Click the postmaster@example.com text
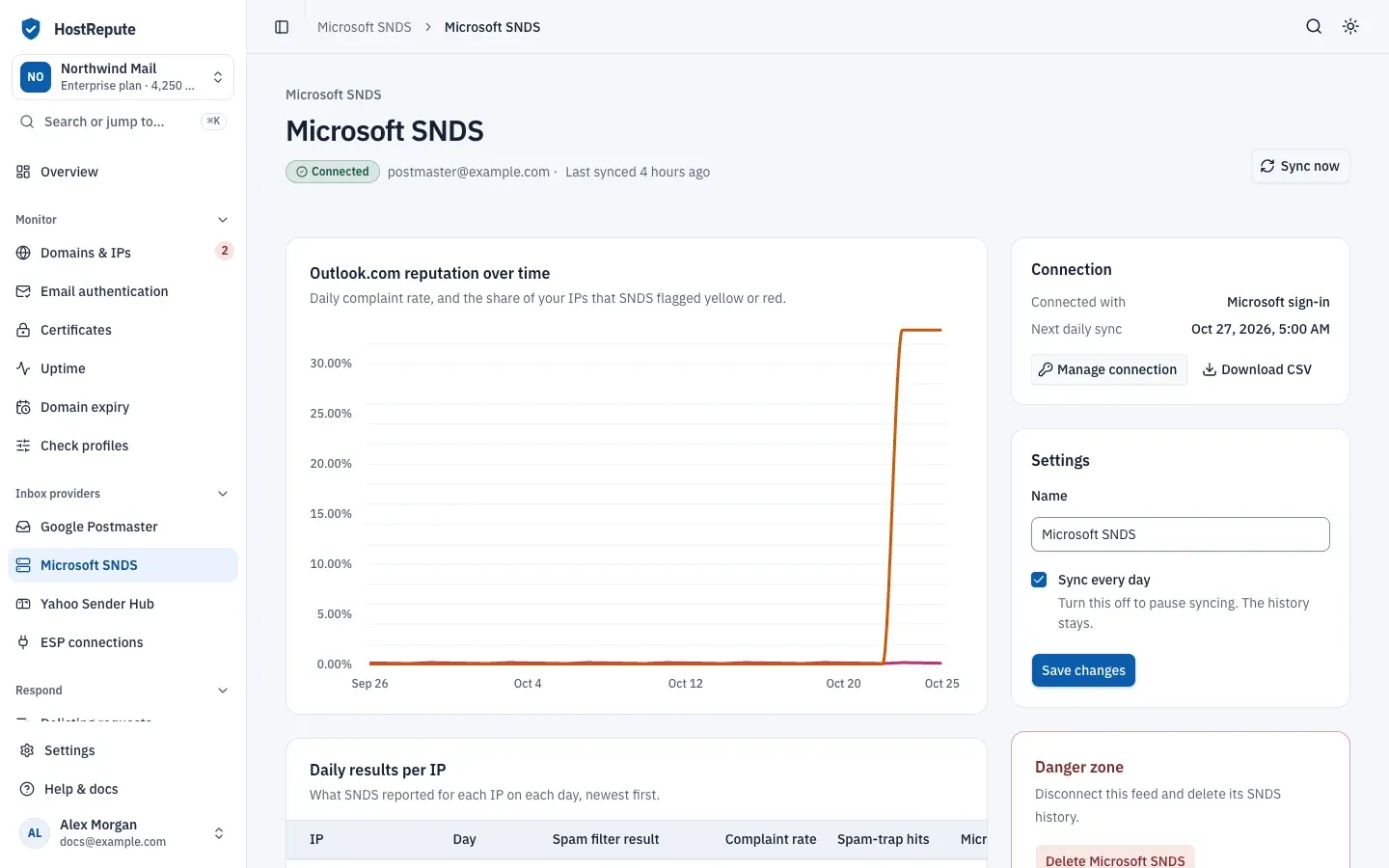The height and width of the screenshot is (868, 1389). [469, 172]
